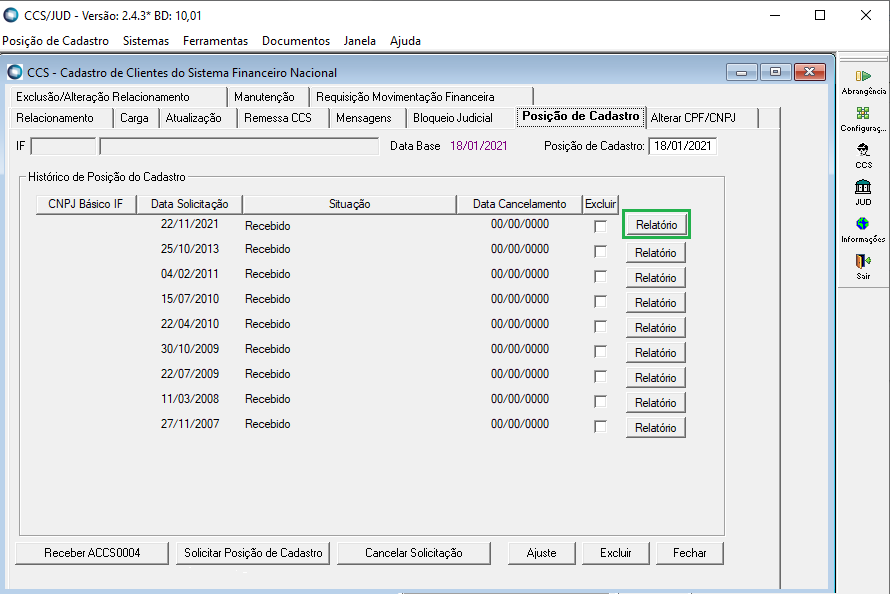The height and width of the screenshot is (594, 890).
Task: Click the CNPJ Básico IF column header
Action: (86, 204)
